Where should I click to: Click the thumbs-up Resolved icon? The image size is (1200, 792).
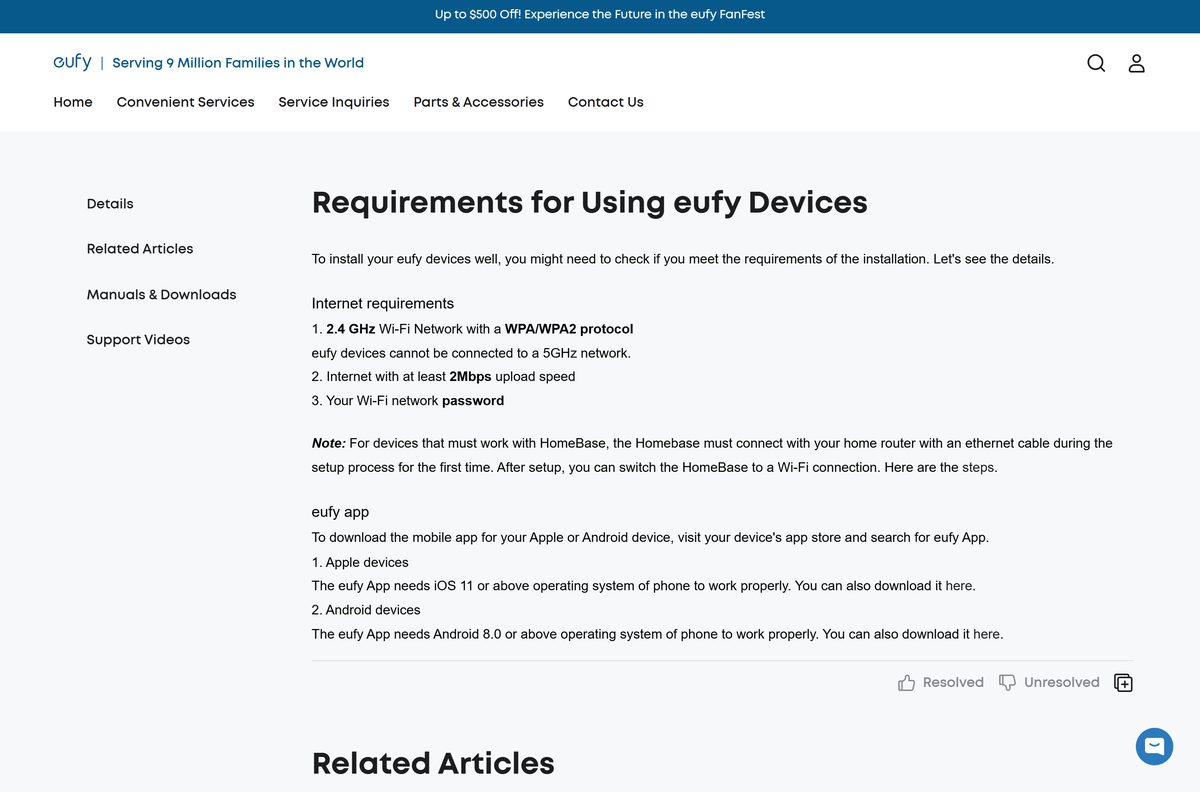click(x=906, y=682)
